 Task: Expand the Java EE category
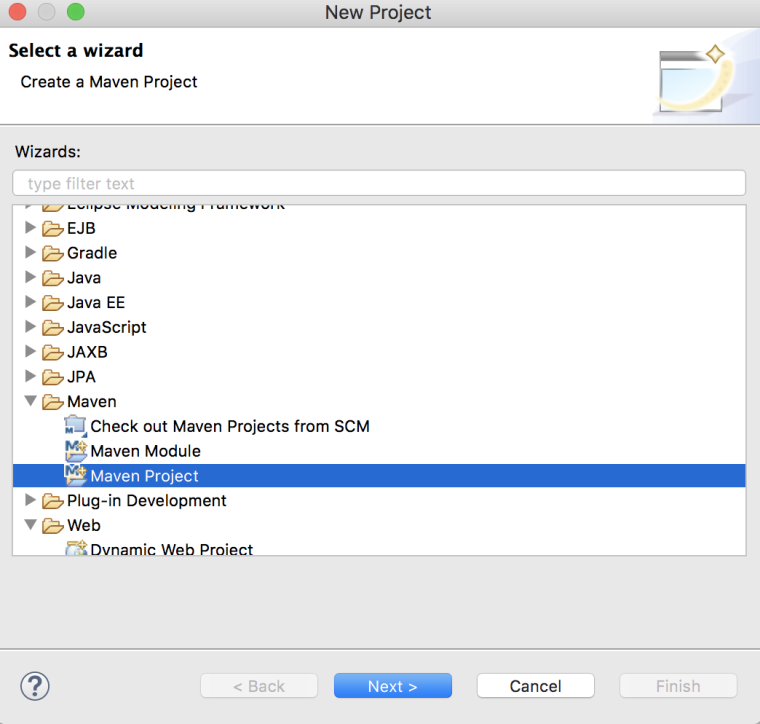[x=30, y=301]
